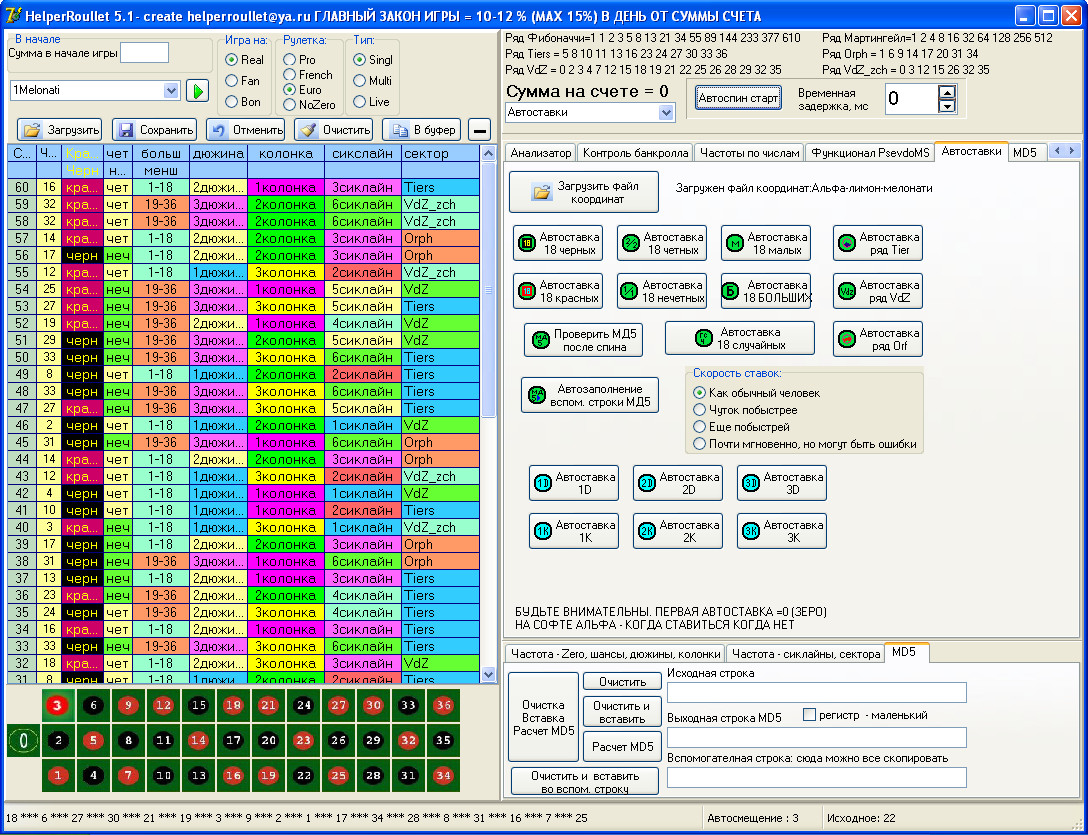The height and width of the screenshot is (835, 1088).
Task: Select the French roulette radio button
Action: [x=290, y=75]
